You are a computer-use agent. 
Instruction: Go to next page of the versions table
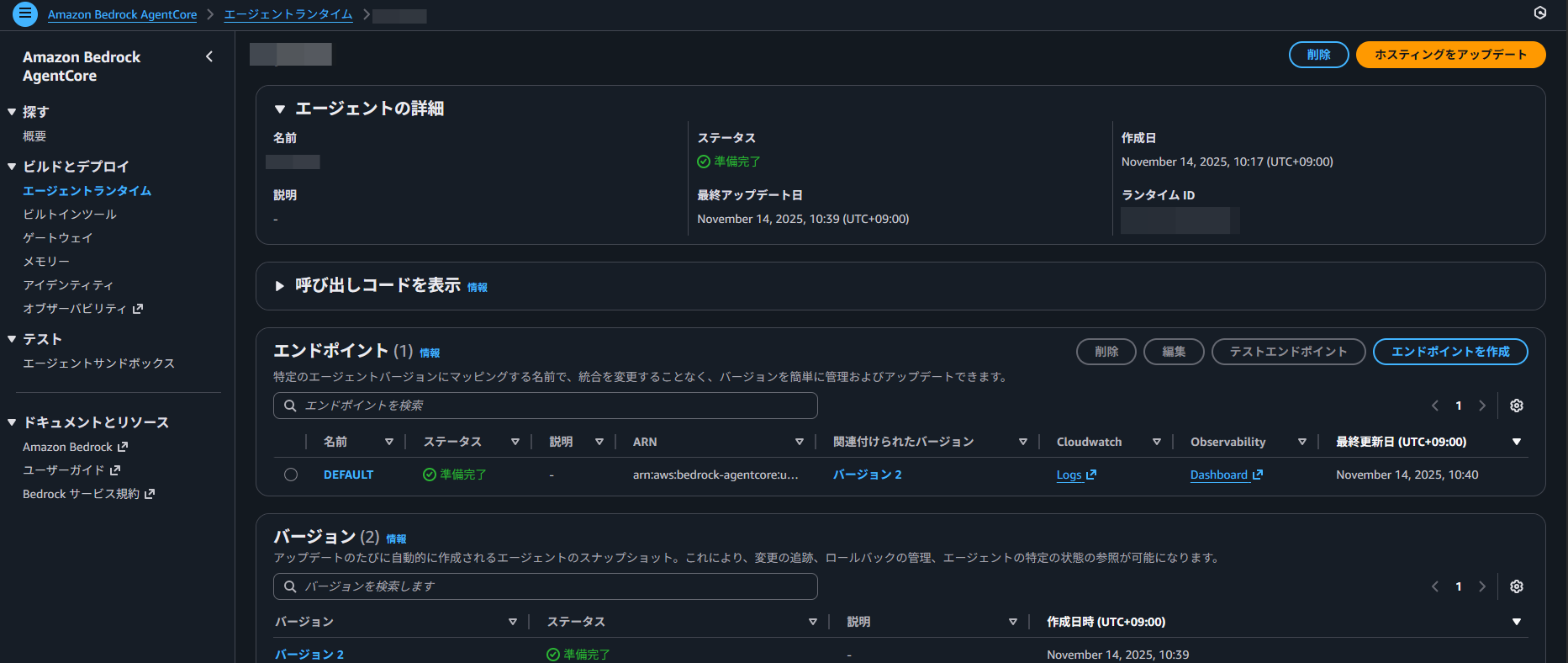tap(1482, 586)
